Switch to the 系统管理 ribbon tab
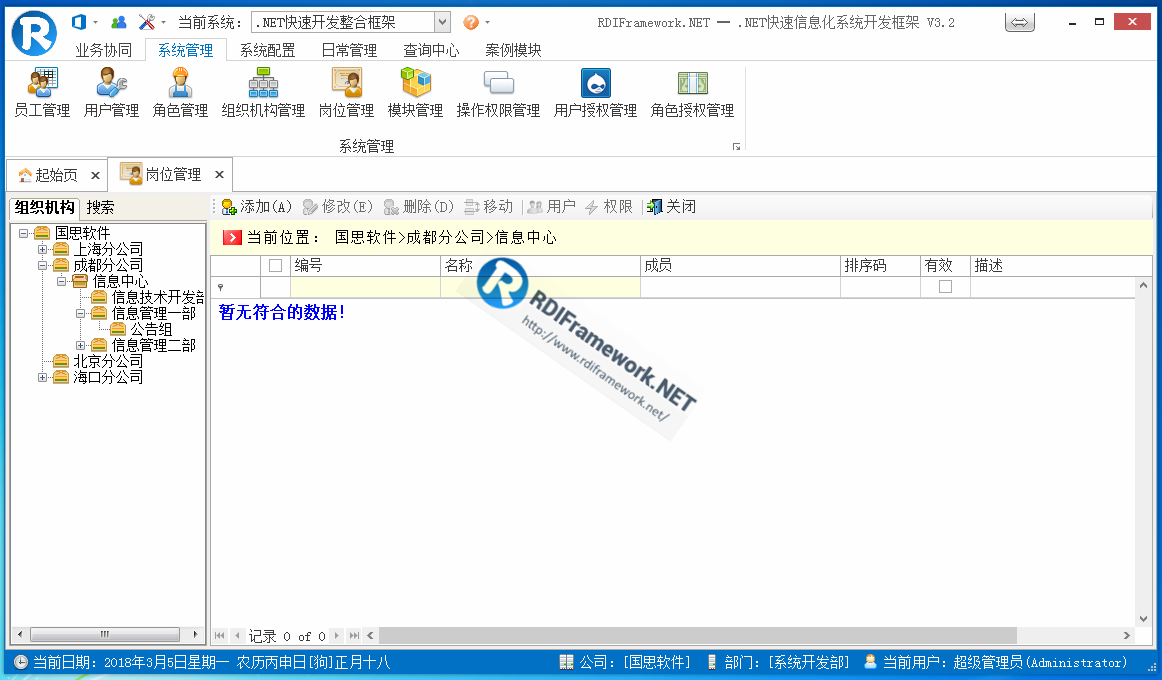The height and width of the screenshot is (680, 1162). coord(185,50)
